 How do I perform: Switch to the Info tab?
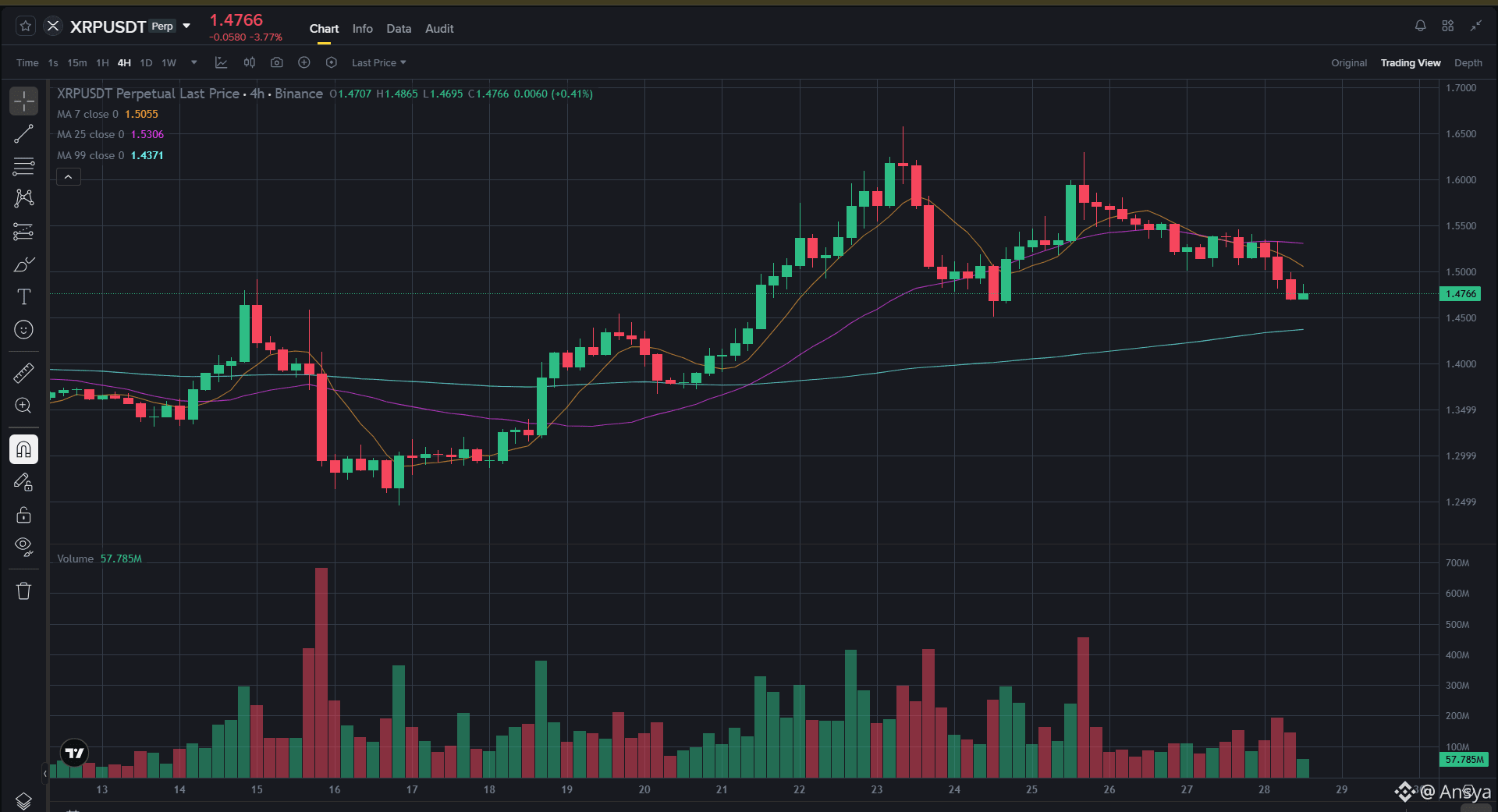coord(362,29)
